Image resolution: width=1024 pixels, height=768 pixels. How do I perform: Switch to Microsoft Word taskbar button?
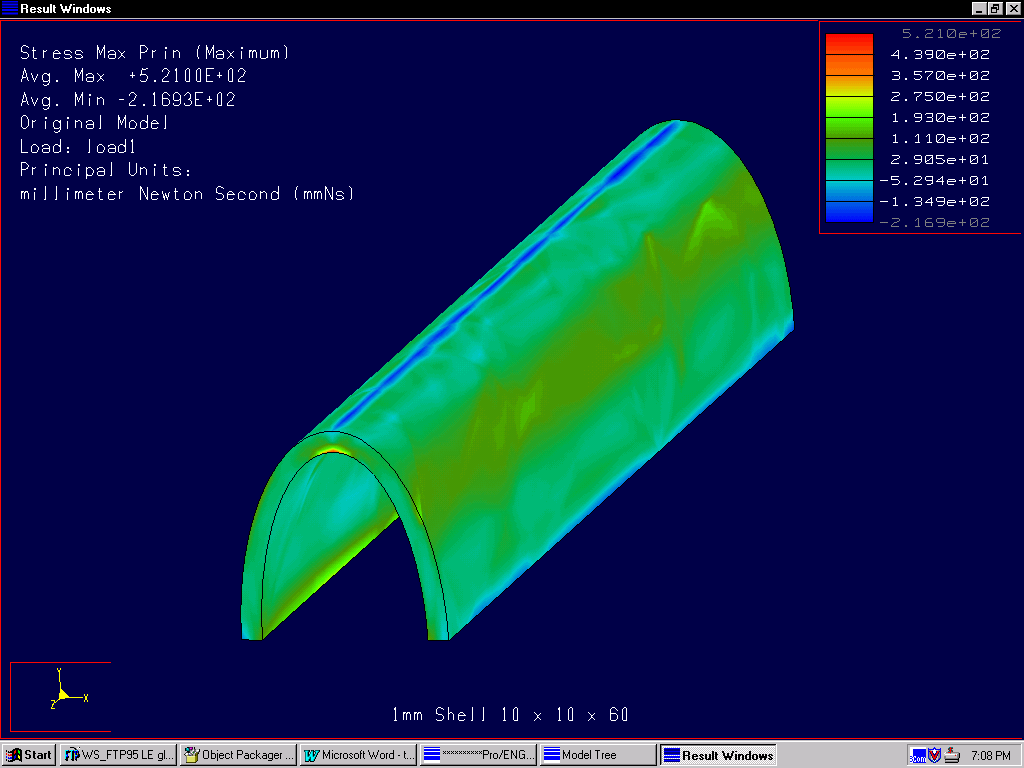359,755
